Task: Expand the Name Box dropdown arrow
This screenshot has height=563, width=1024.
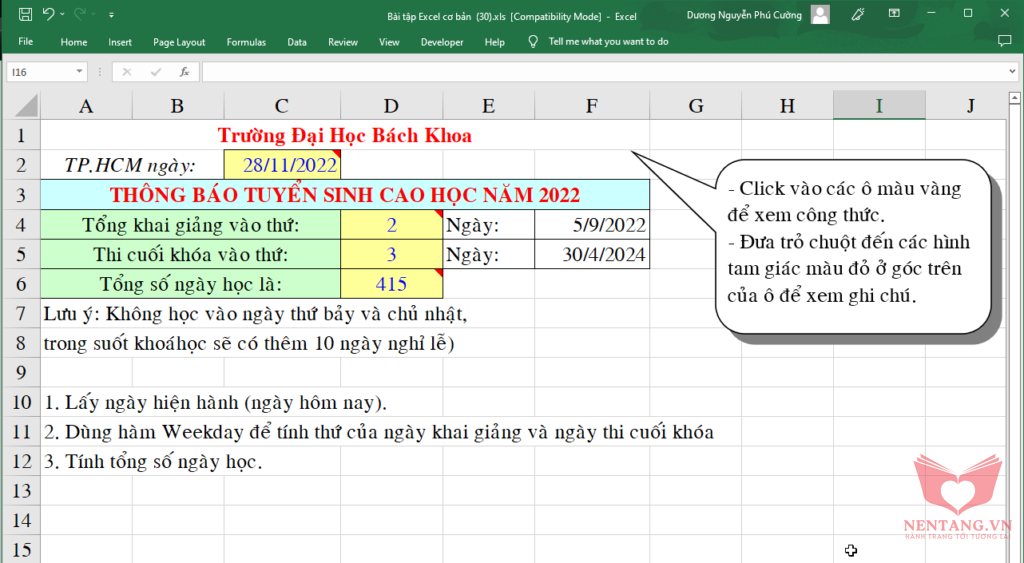Action: (x=80, y=72)
